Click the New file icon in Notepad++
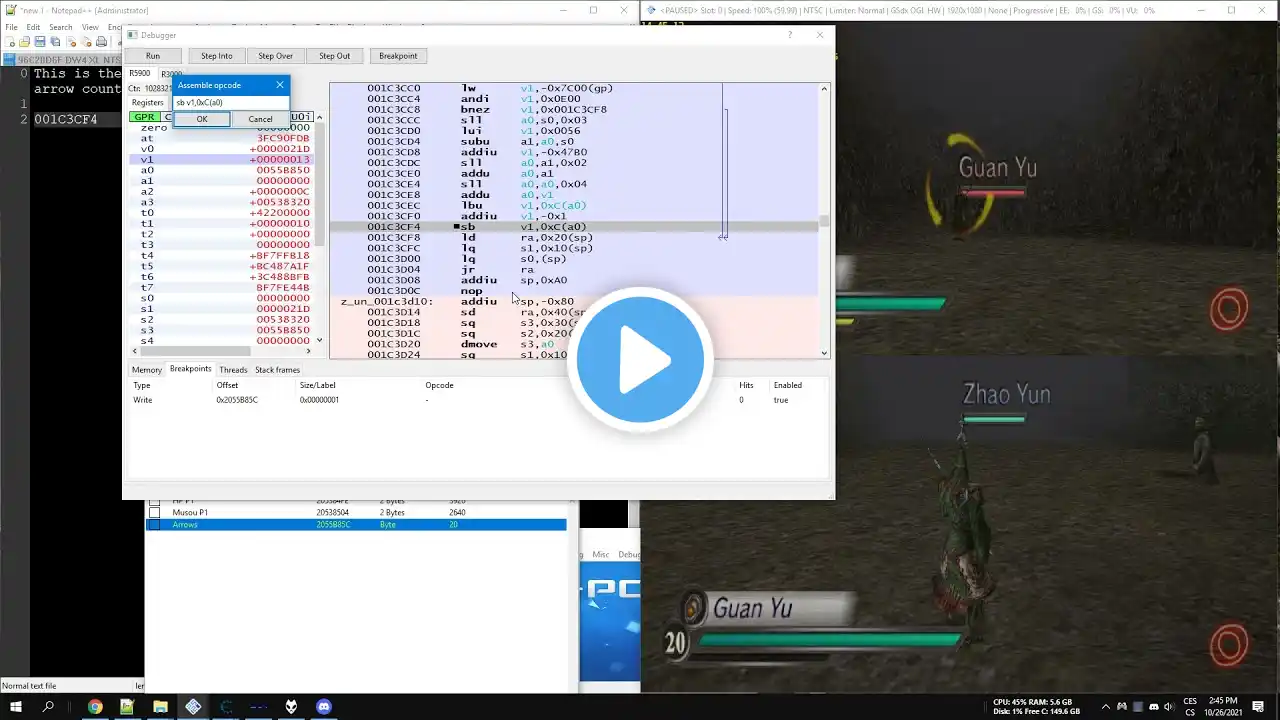This screenshot has width=1280, height=720. pos(11,42)
